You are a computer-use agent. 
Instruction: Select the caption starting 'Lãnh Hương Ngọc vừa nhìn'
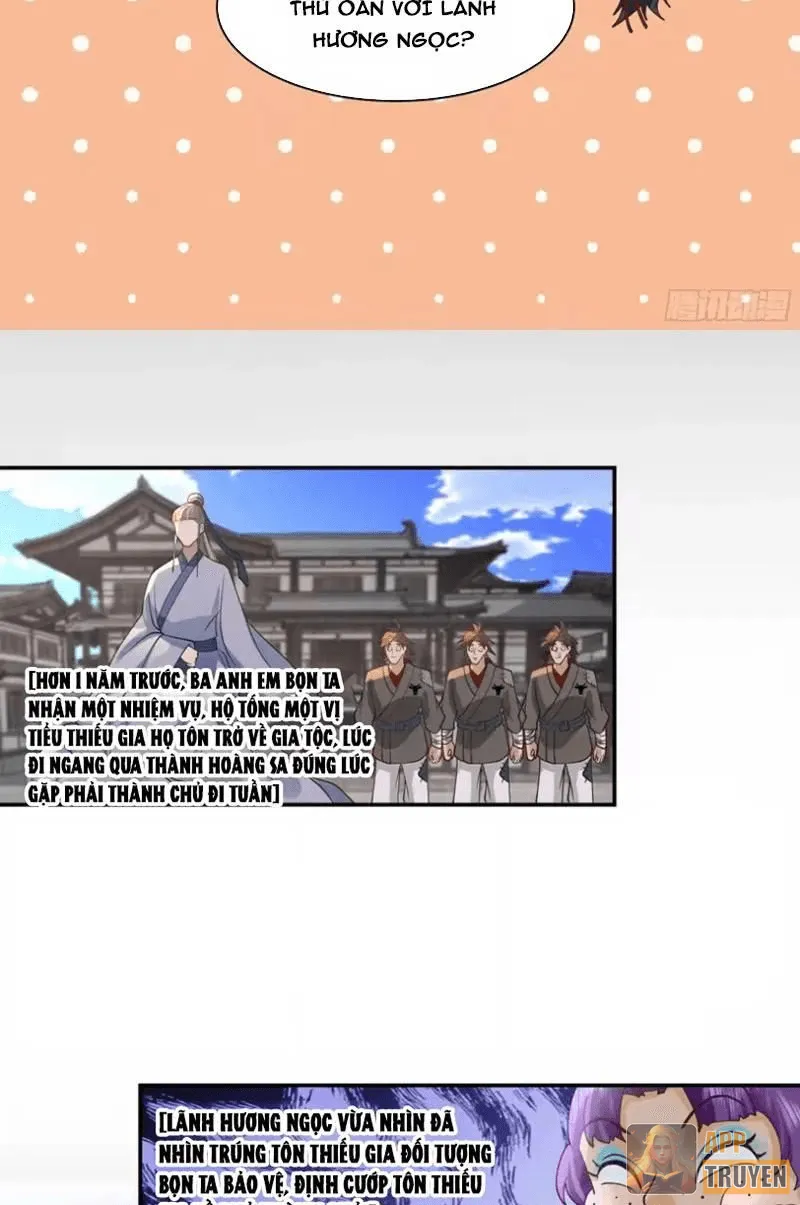point(325,1155)
